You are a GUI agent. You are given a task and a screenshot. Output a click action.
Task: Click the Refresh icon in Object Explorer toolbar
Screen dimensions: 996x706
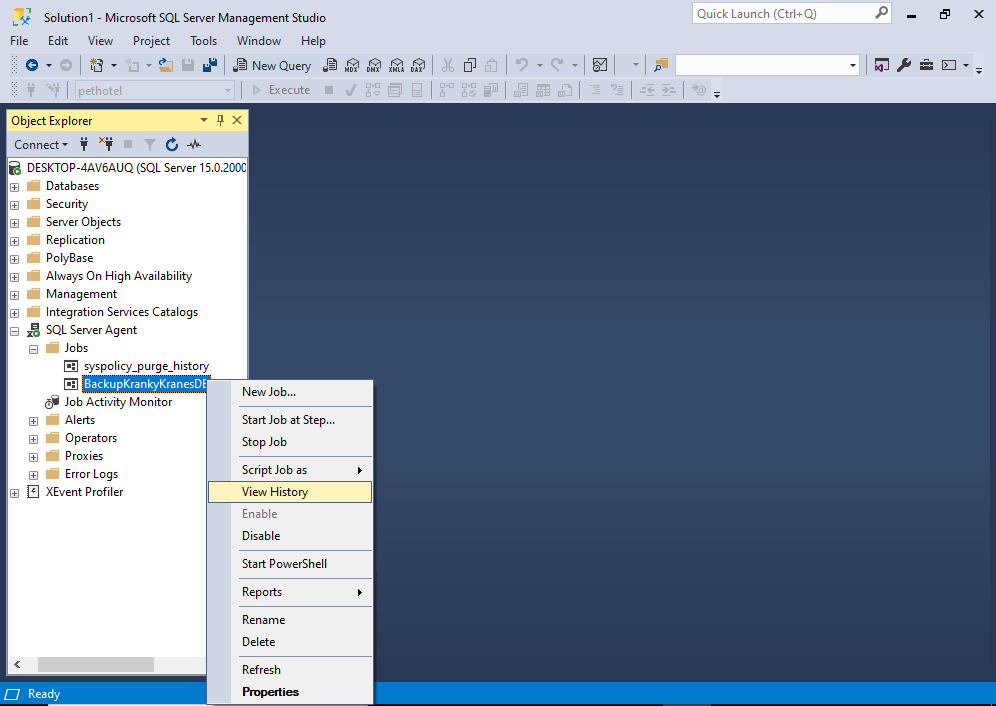point(171,144)
